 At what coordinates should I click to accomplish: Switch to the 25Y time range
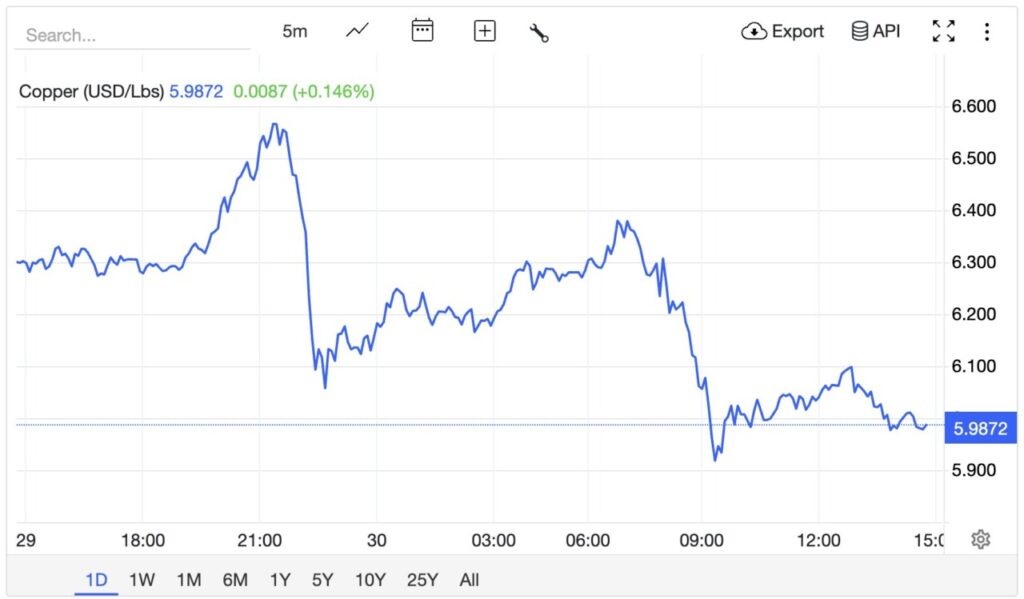[x=422, y=580]
